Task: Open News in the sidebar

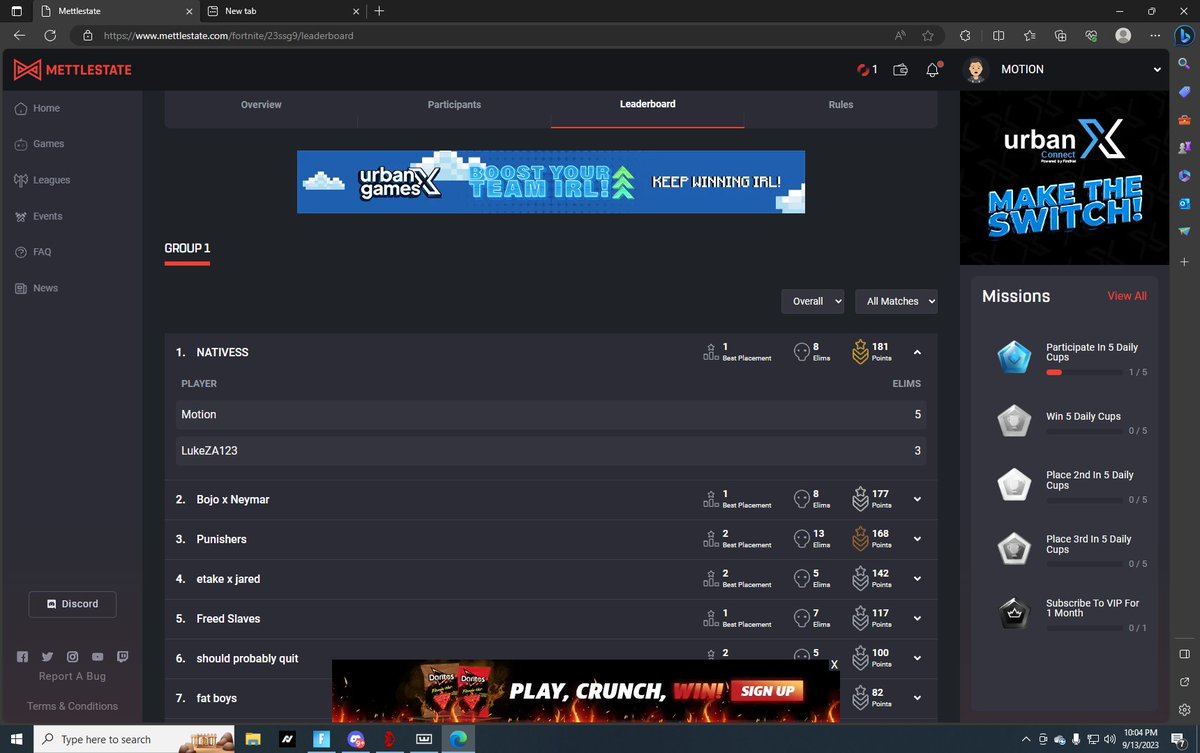Action: (36, 288)
